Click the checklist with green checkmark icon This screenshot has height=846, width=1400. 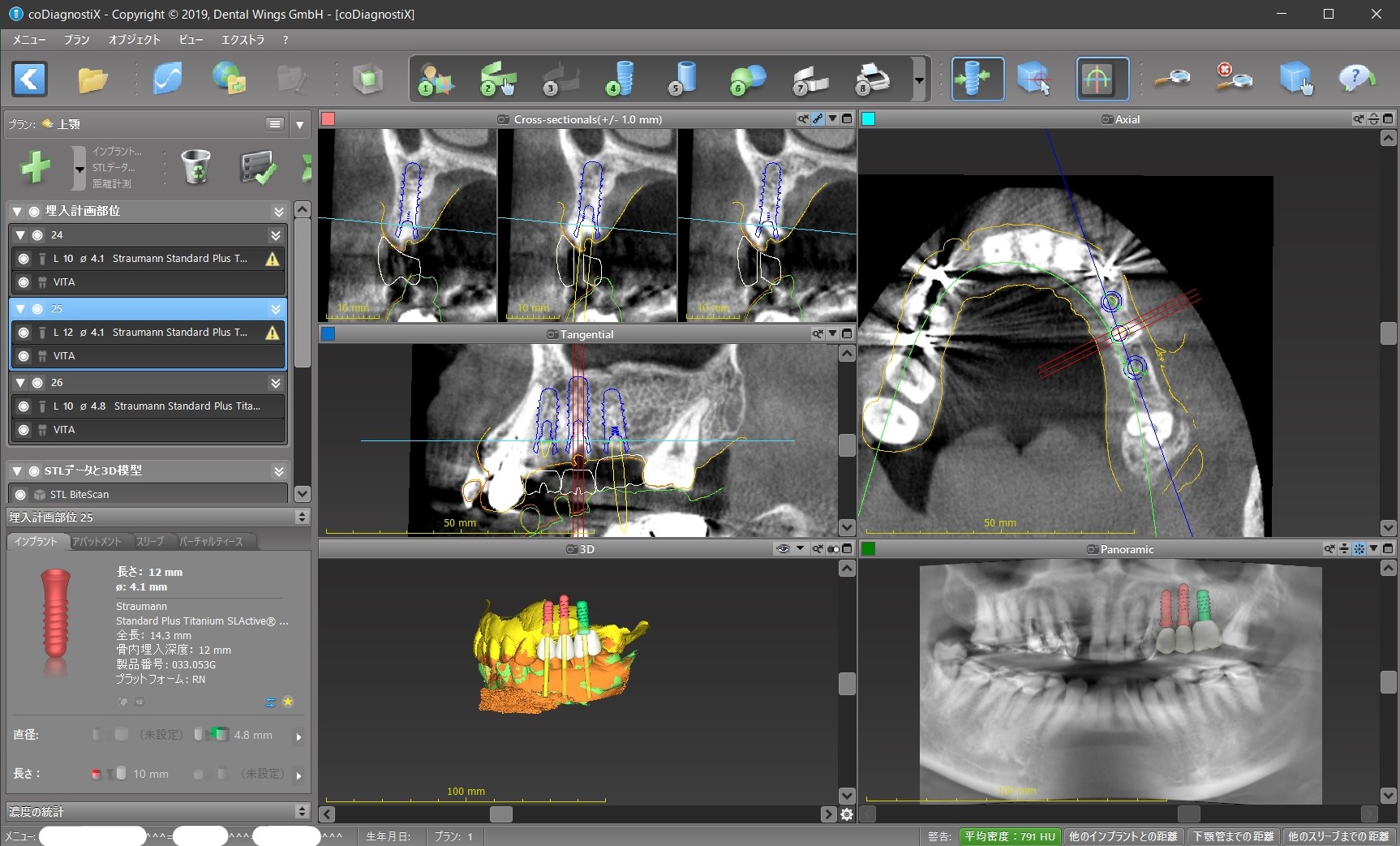click(x=258, y=167)
